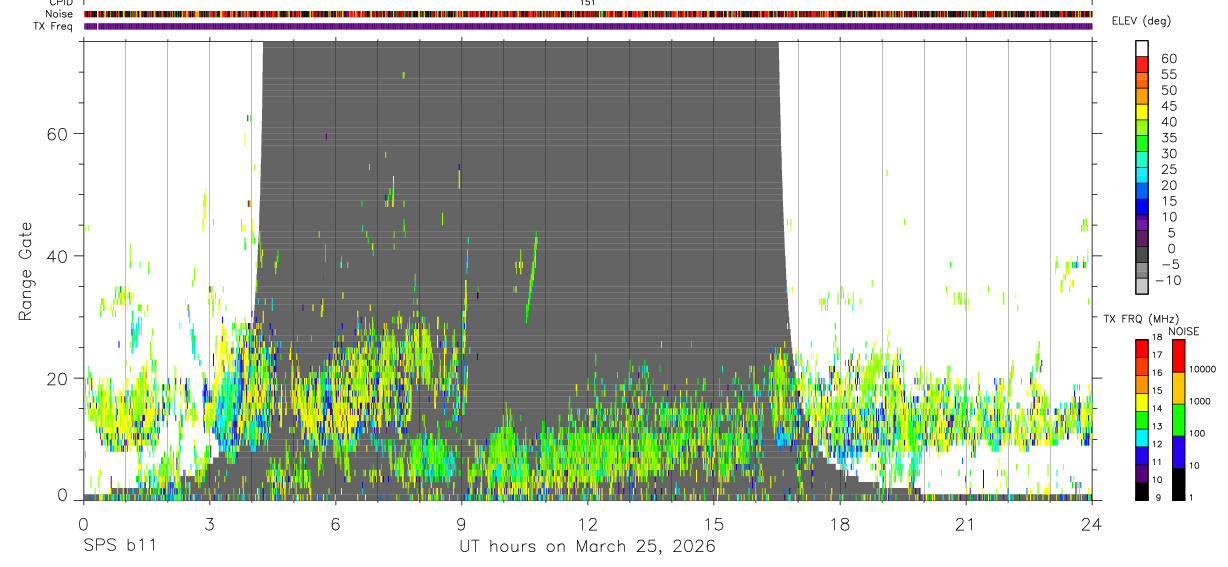Click the 'Range Gate' y-axis title
Screen dimensions: 1228x567
pyautogui.click(x=25, y=270)
